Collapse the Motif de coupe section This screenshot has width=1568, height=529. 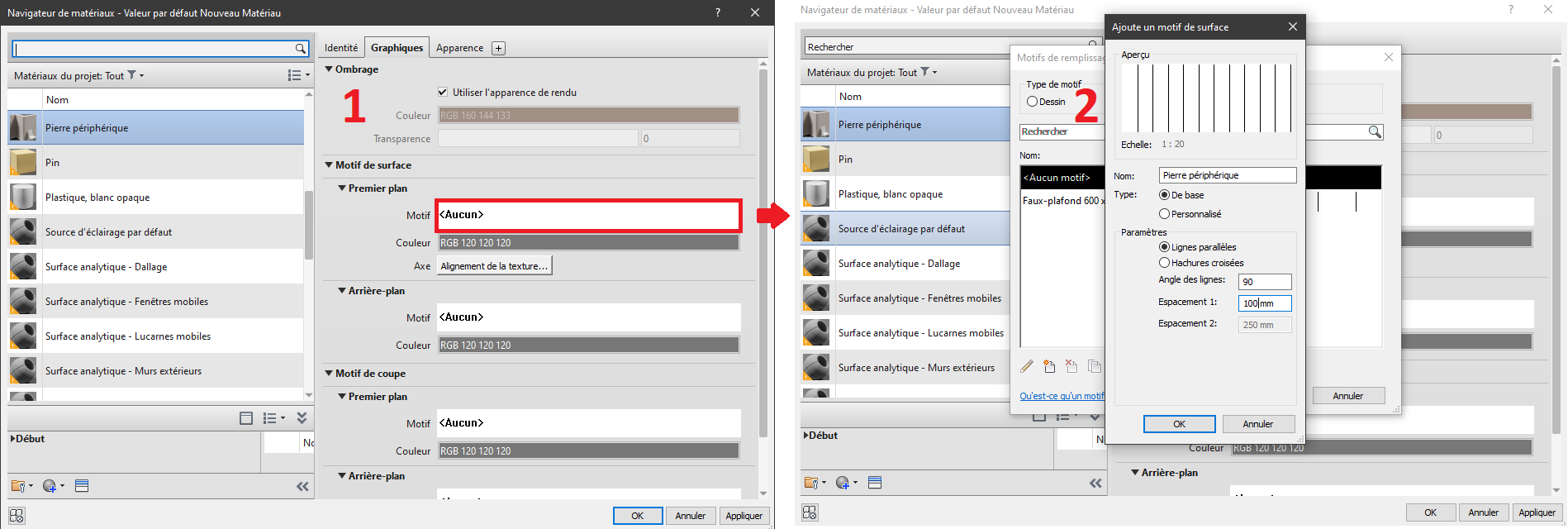(x=329, y=374)
